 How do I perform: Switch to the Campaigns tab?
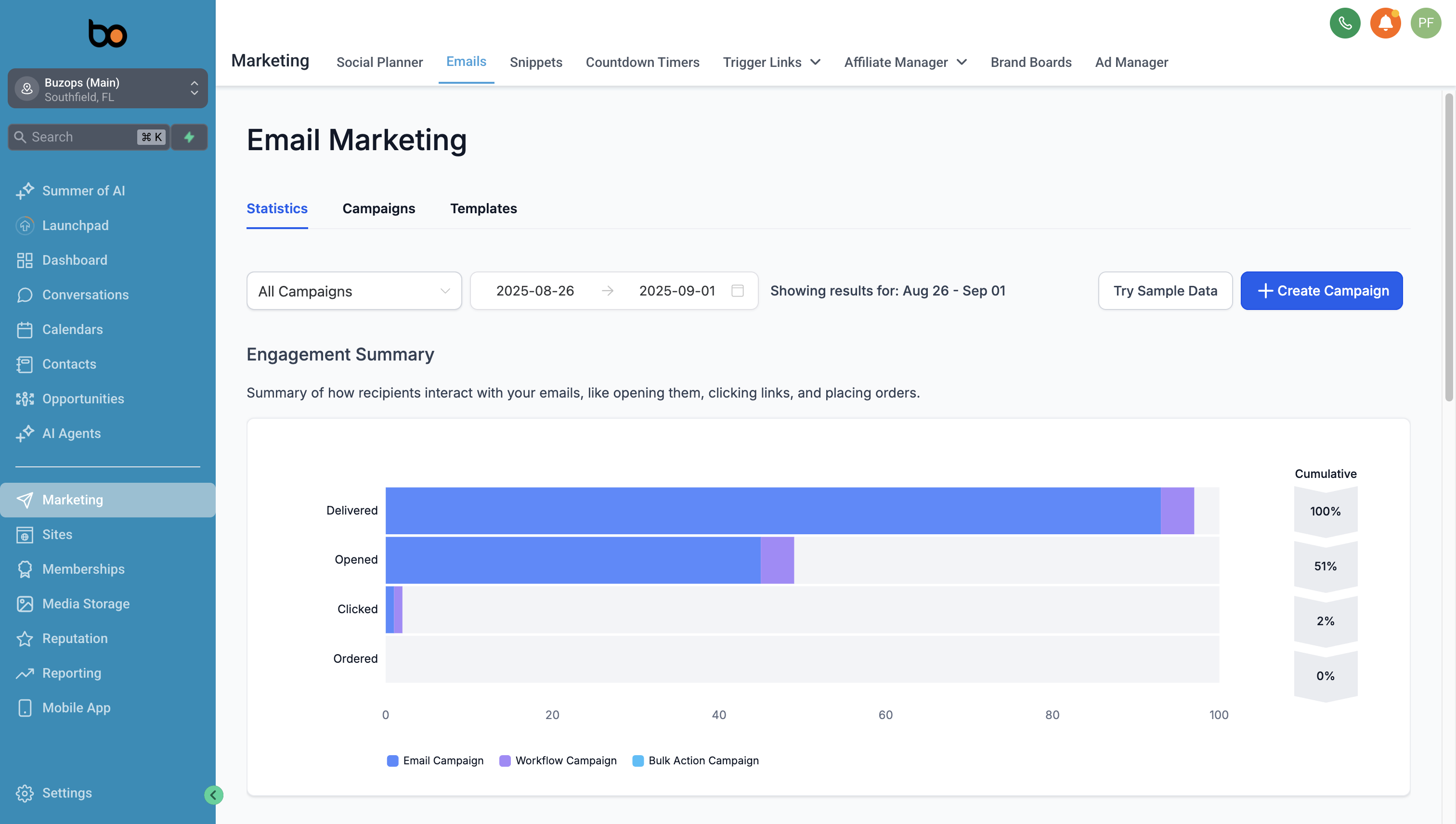[378, 209]
